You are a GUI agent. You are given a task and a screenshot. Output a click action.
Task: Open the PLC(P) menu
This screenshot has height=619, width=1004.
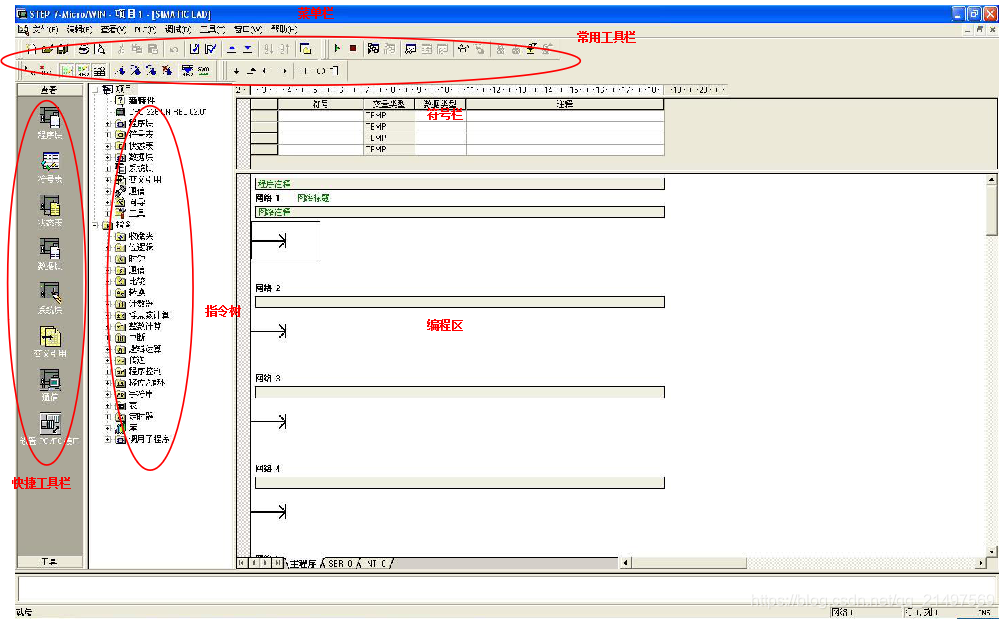[x=145, y=29]
